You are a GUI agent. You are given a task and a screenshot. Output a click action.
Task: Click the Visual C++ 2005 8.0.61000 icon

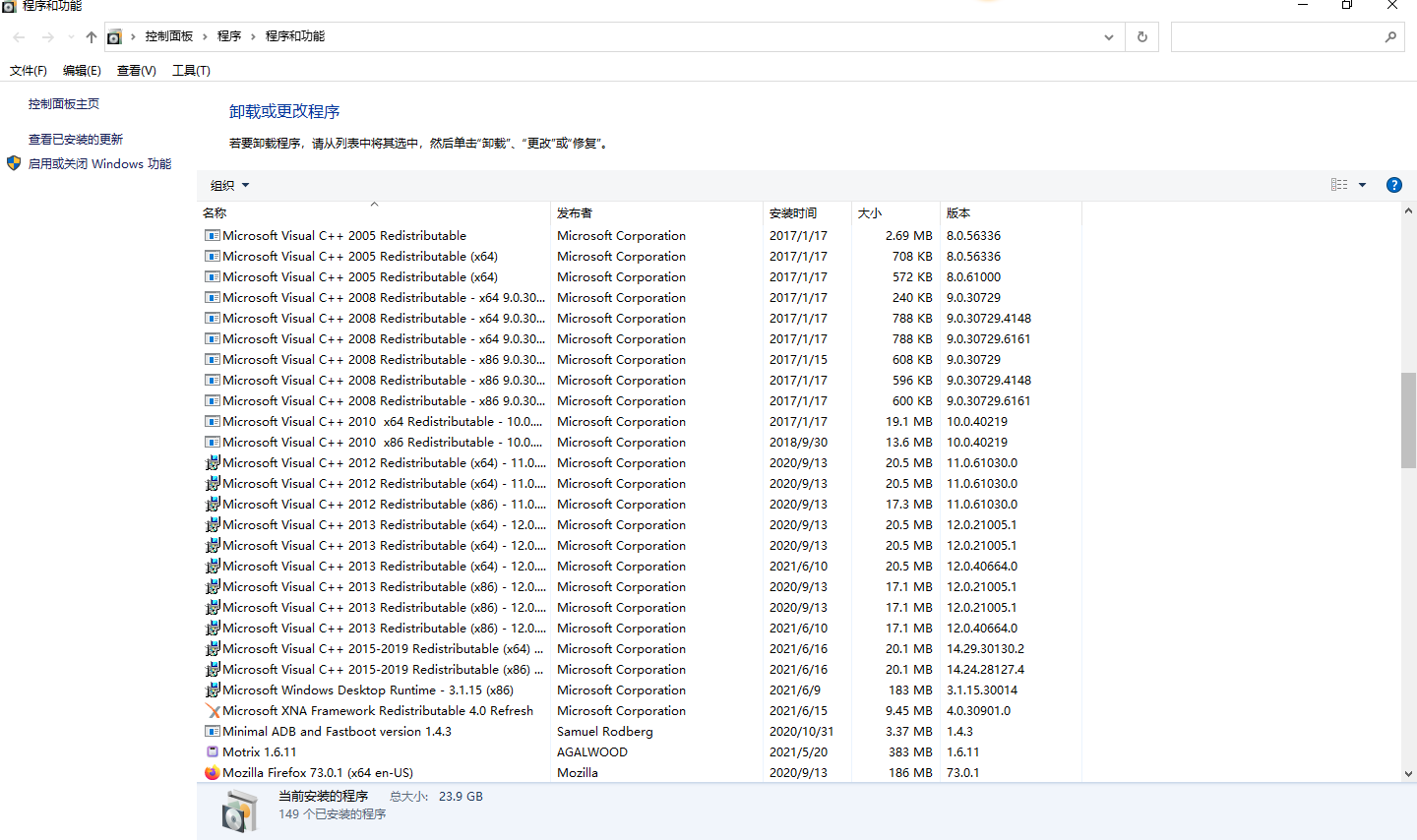[212, 276]
